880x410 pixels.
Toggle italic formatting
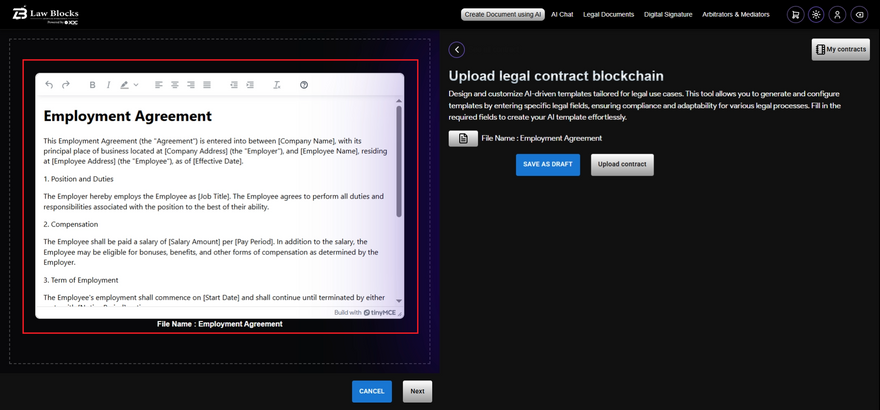coord(108,85)
